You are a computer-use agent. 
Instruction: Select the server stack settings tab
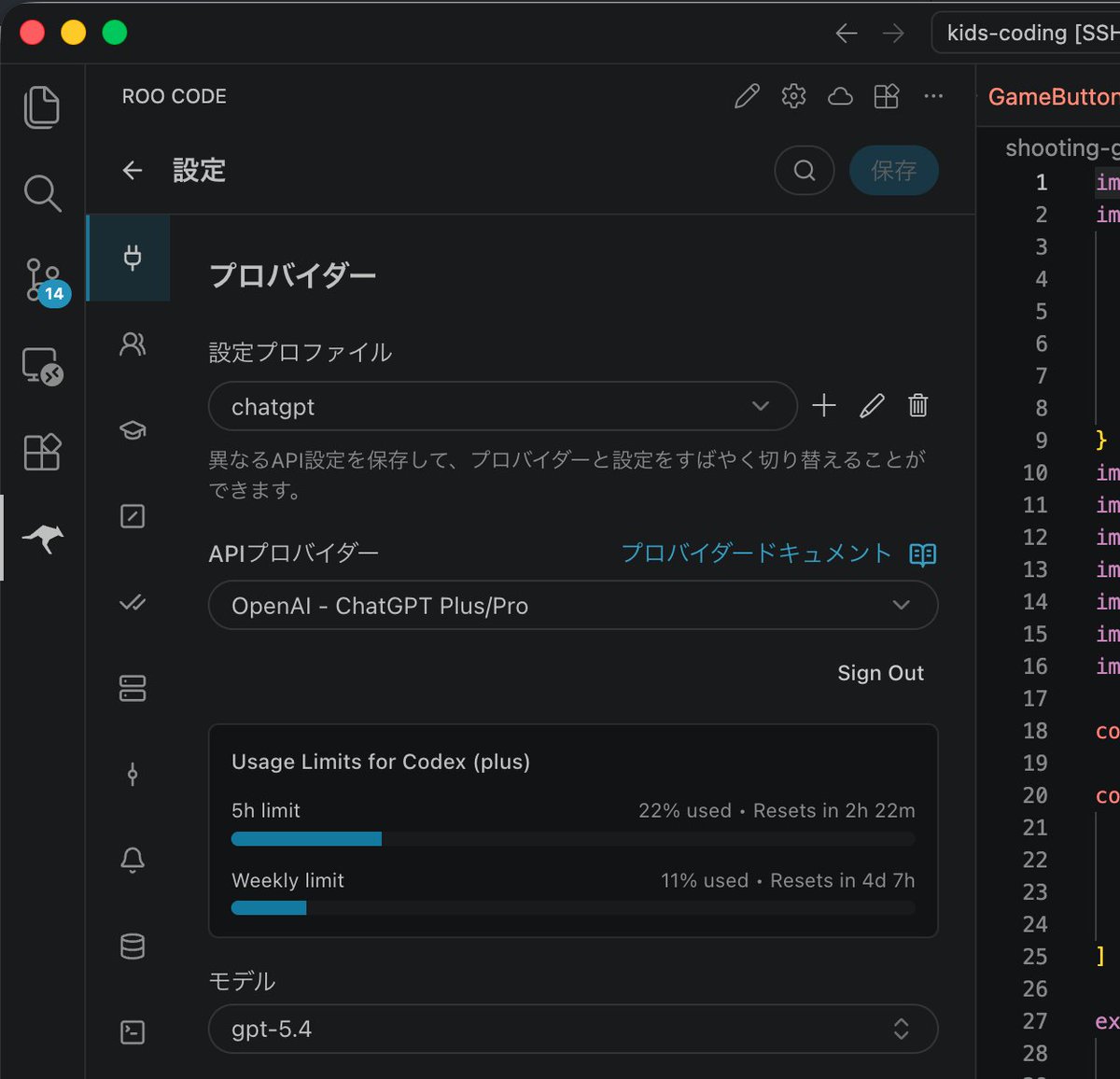coord(133,688)
